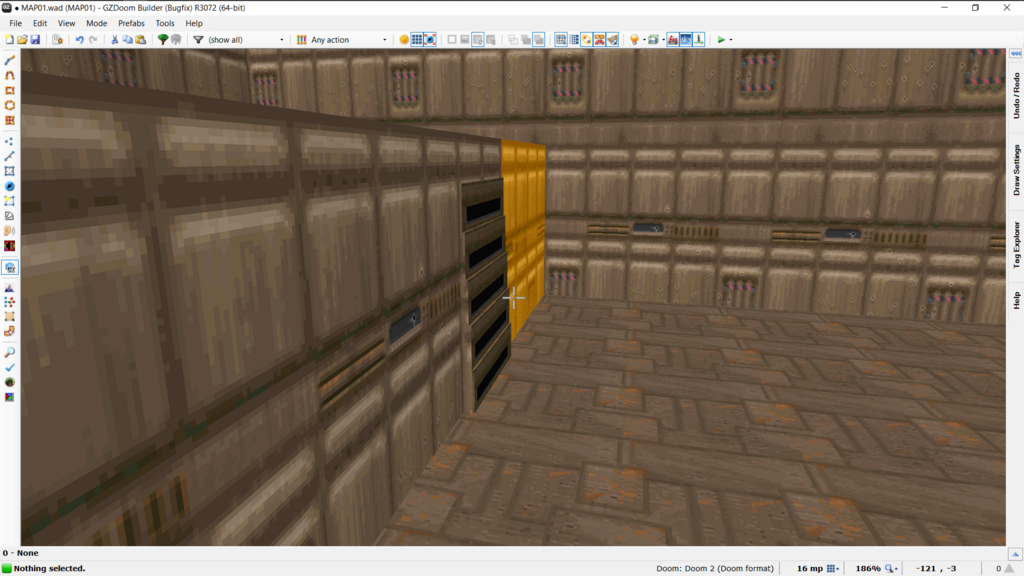Select the colorful dots nodes icon
The height and width of the screenshot is (576, 1024).
10,302
